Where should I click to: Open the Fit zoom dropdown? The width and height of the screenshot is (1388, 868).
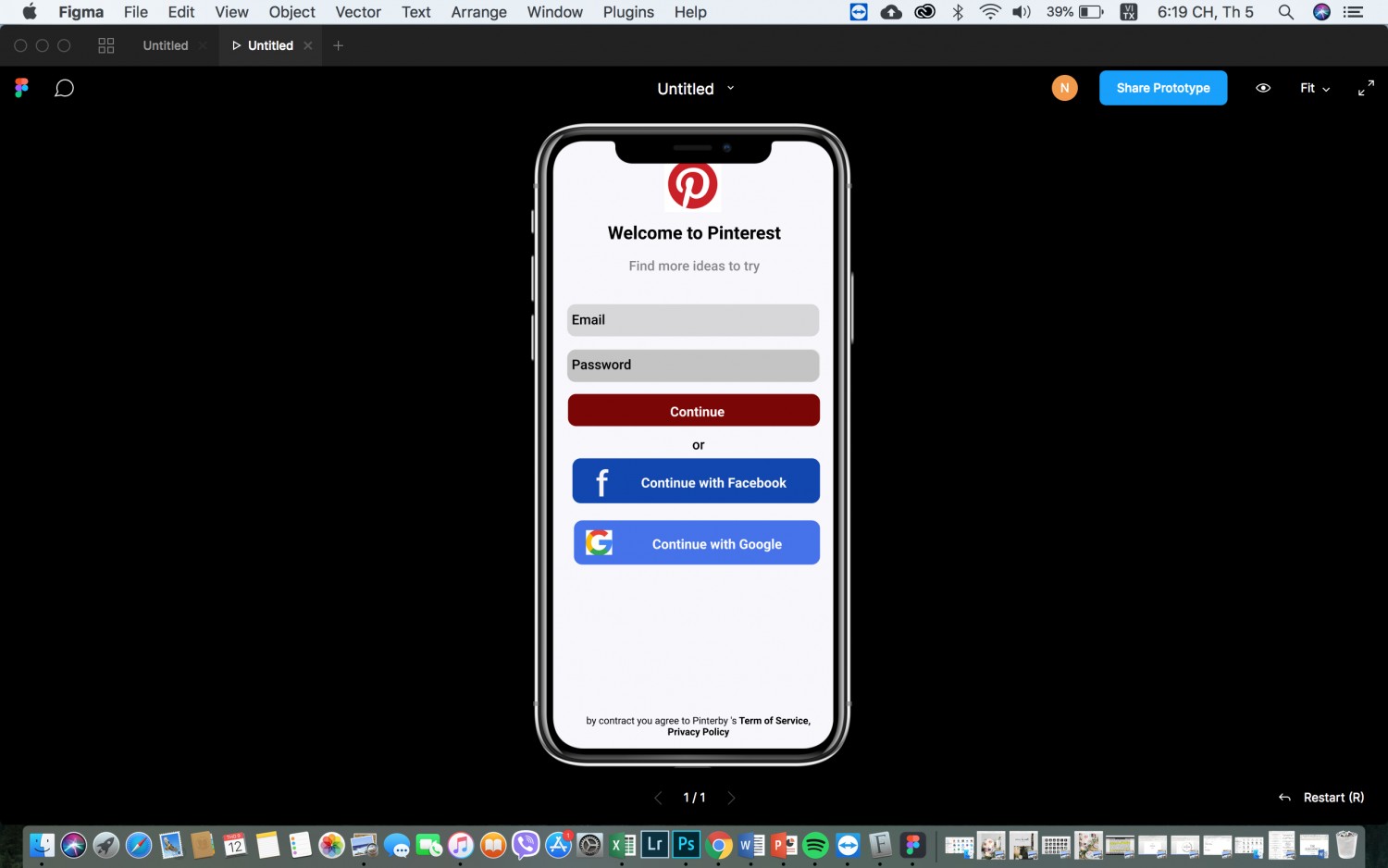point(1315,88)
